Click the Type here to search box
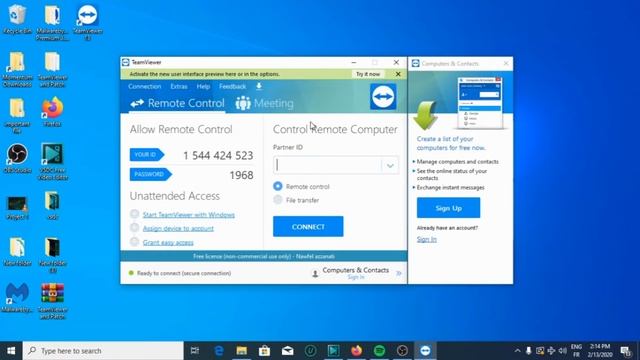This screenshot has height=360, width=640. click(x=103, y=351)
